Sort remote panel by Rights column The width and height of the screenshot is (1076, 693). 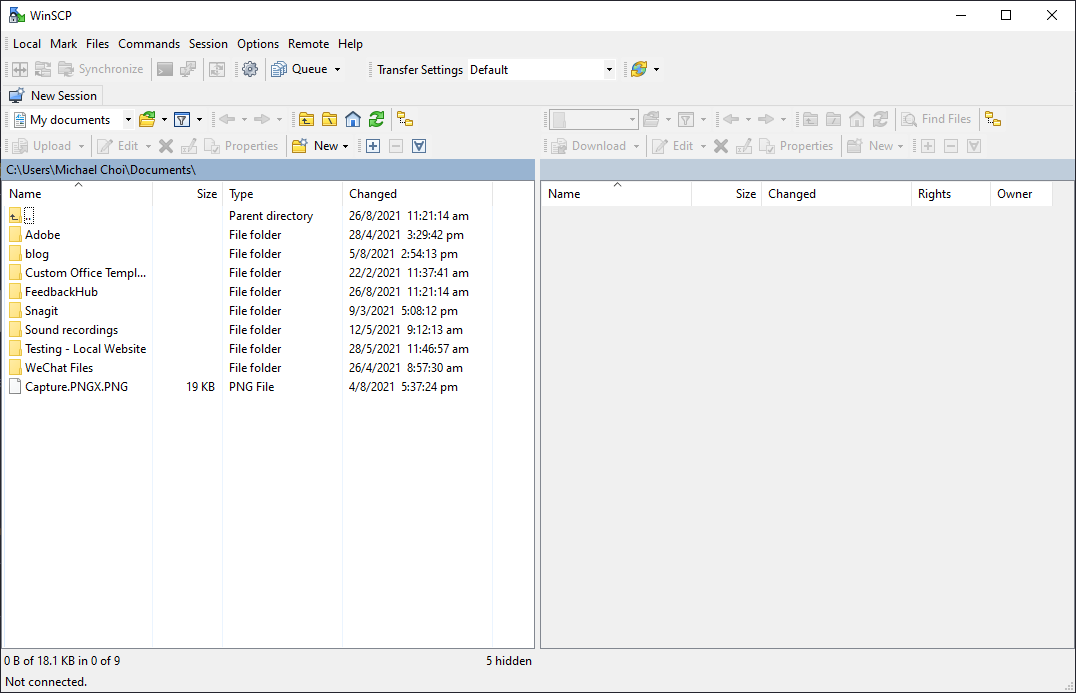(x=951, y=193)
